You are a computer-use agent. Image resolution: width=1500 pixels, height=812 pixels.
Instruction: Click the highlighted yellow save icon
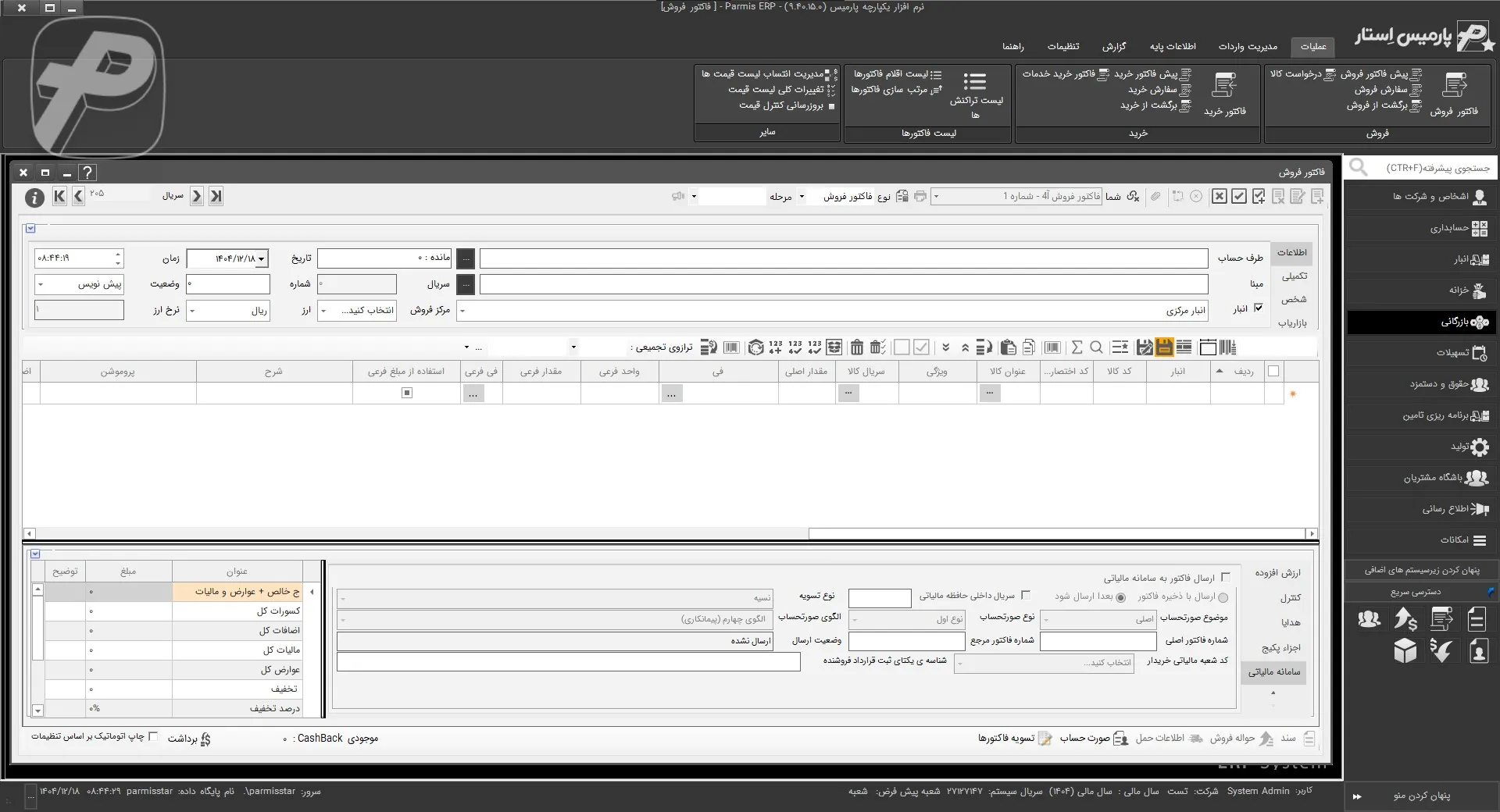[x=1164, y=347]
